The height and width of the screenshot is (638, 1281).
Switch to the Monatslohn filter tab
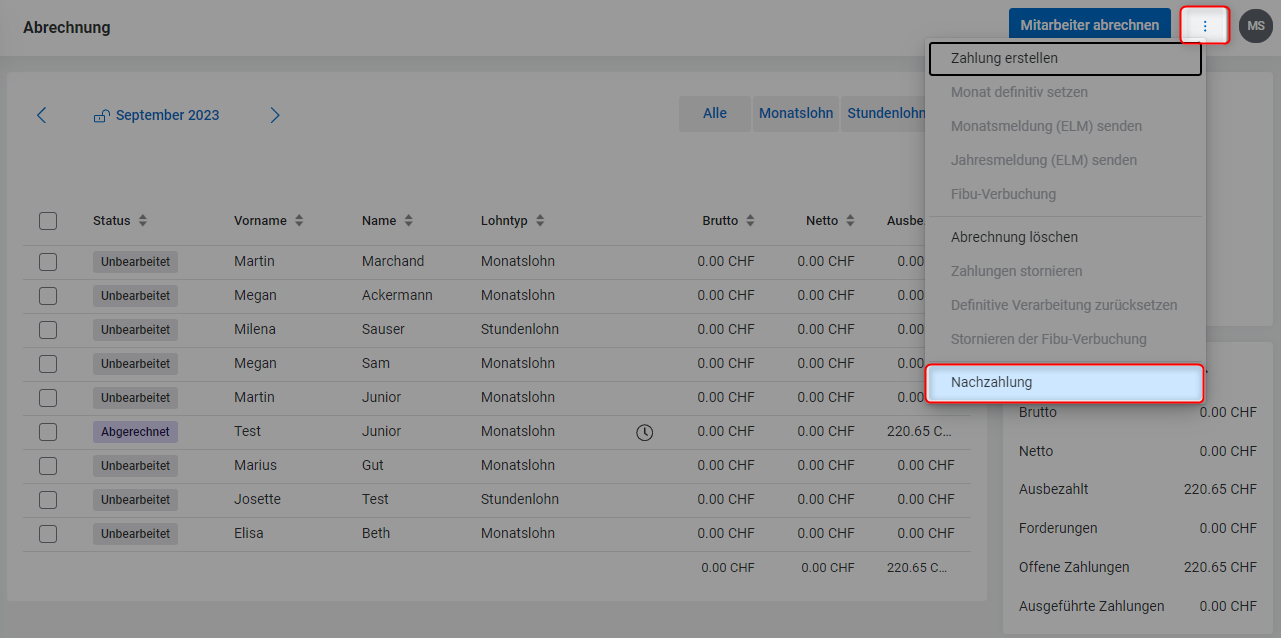[795, 114]
